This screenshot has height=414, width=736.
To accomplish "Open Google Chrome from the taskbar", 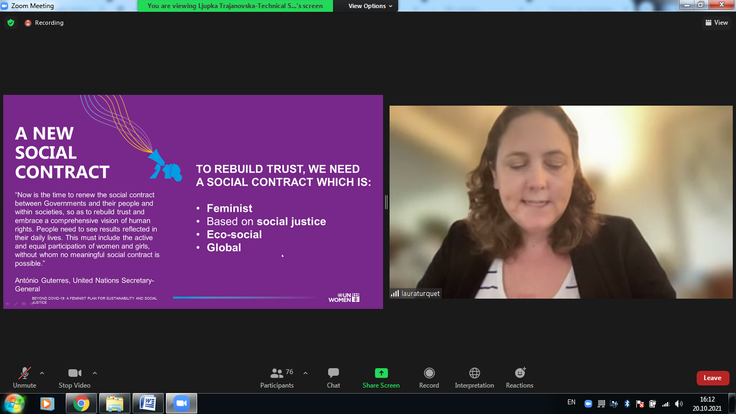I will (80, 404).
